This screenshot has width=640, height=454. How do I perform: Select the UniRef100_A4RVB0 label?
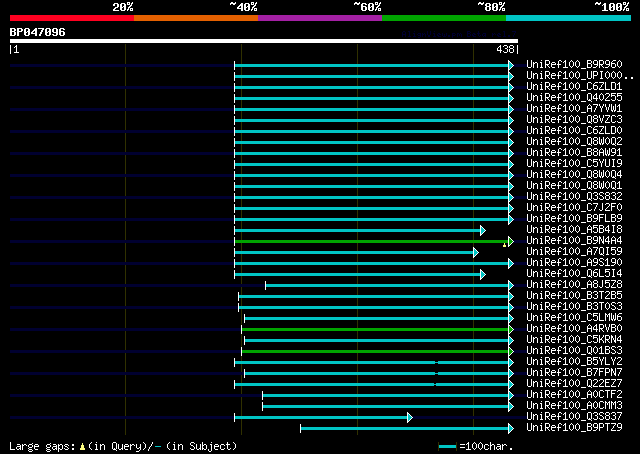point(574,329)
